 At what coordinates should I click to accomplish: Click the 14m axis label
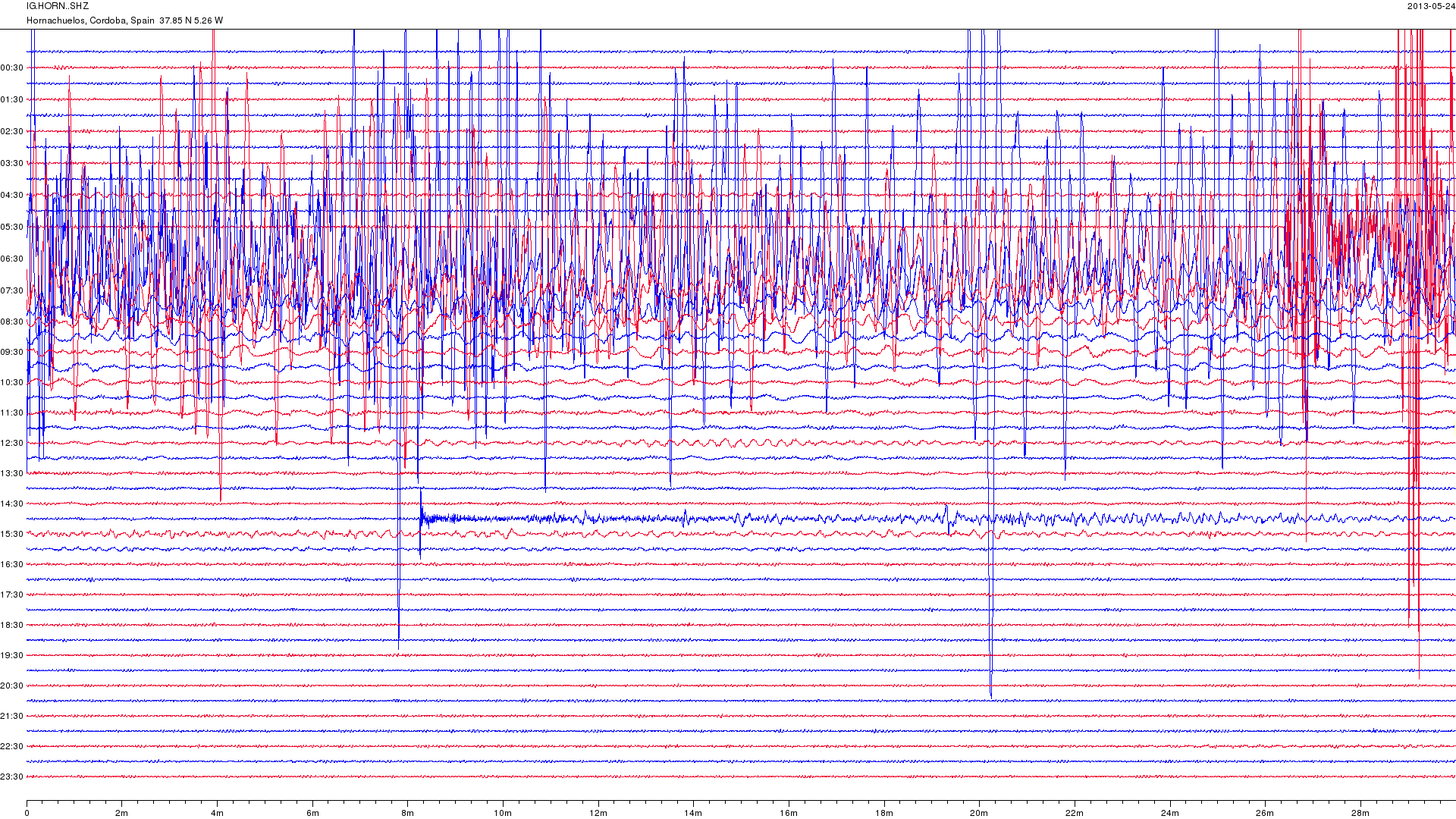pos(693,814)
